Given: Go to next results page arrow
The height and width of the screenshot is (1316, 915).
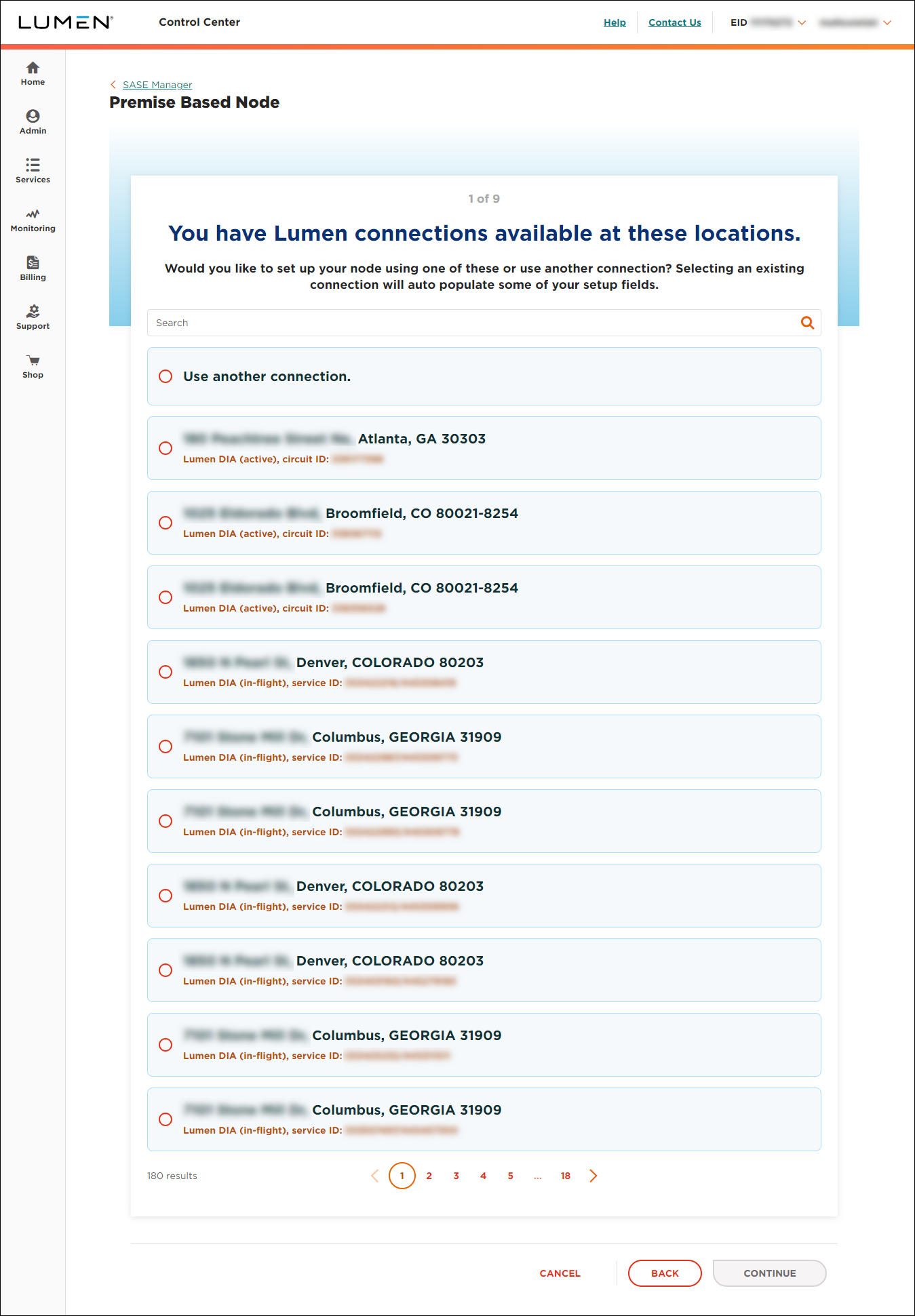Looking at the screenshot, I should click(x=593, y=1176).
